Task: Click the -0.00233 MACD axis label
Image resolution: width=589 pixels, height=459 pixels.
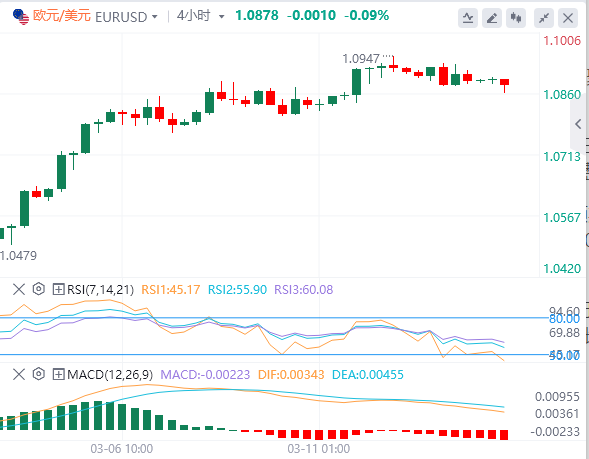Action: [x=555, y=432]
